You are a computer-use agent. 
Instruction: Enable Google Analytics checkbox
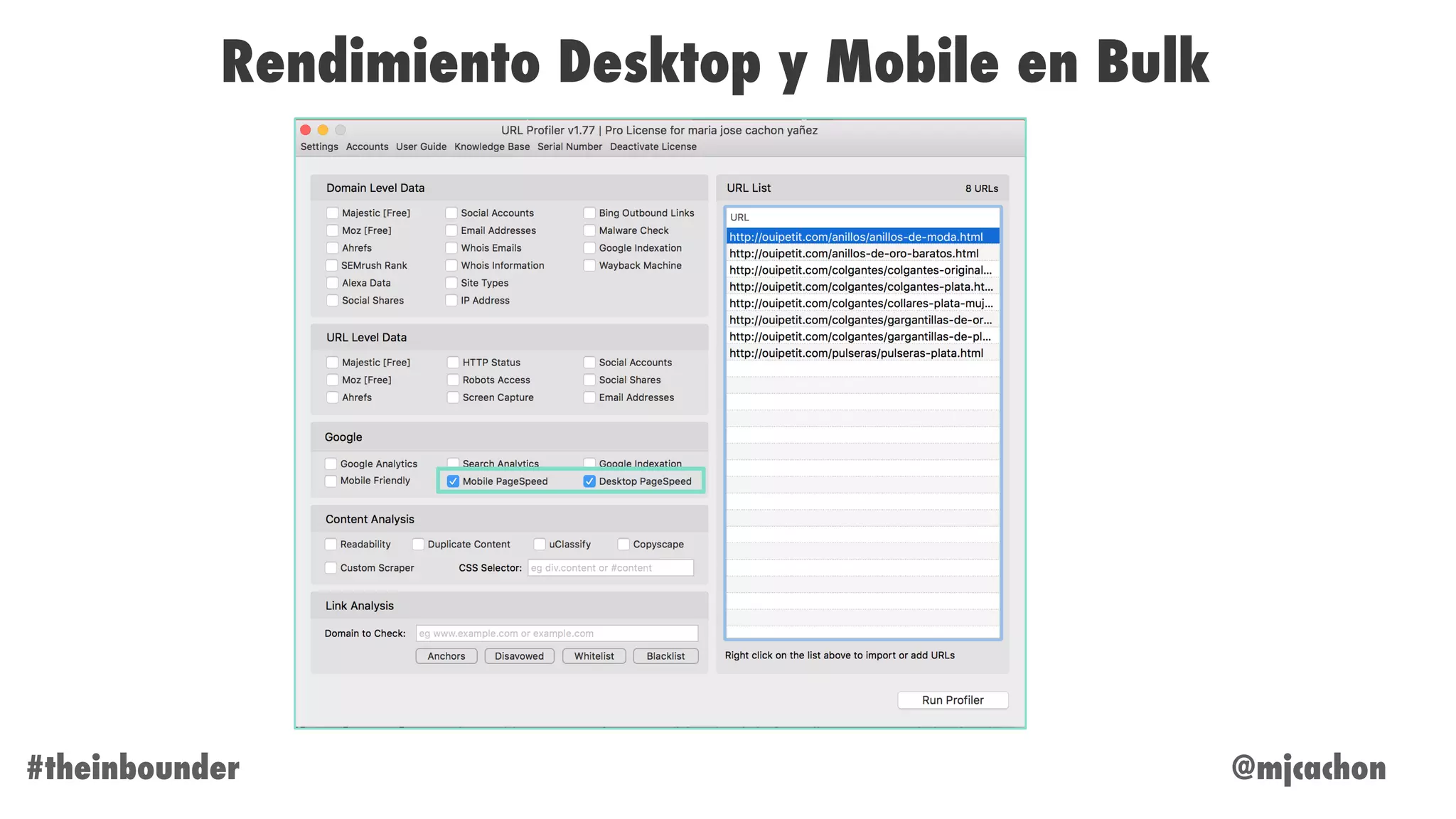pyautogui.click(x=331, y=464)
